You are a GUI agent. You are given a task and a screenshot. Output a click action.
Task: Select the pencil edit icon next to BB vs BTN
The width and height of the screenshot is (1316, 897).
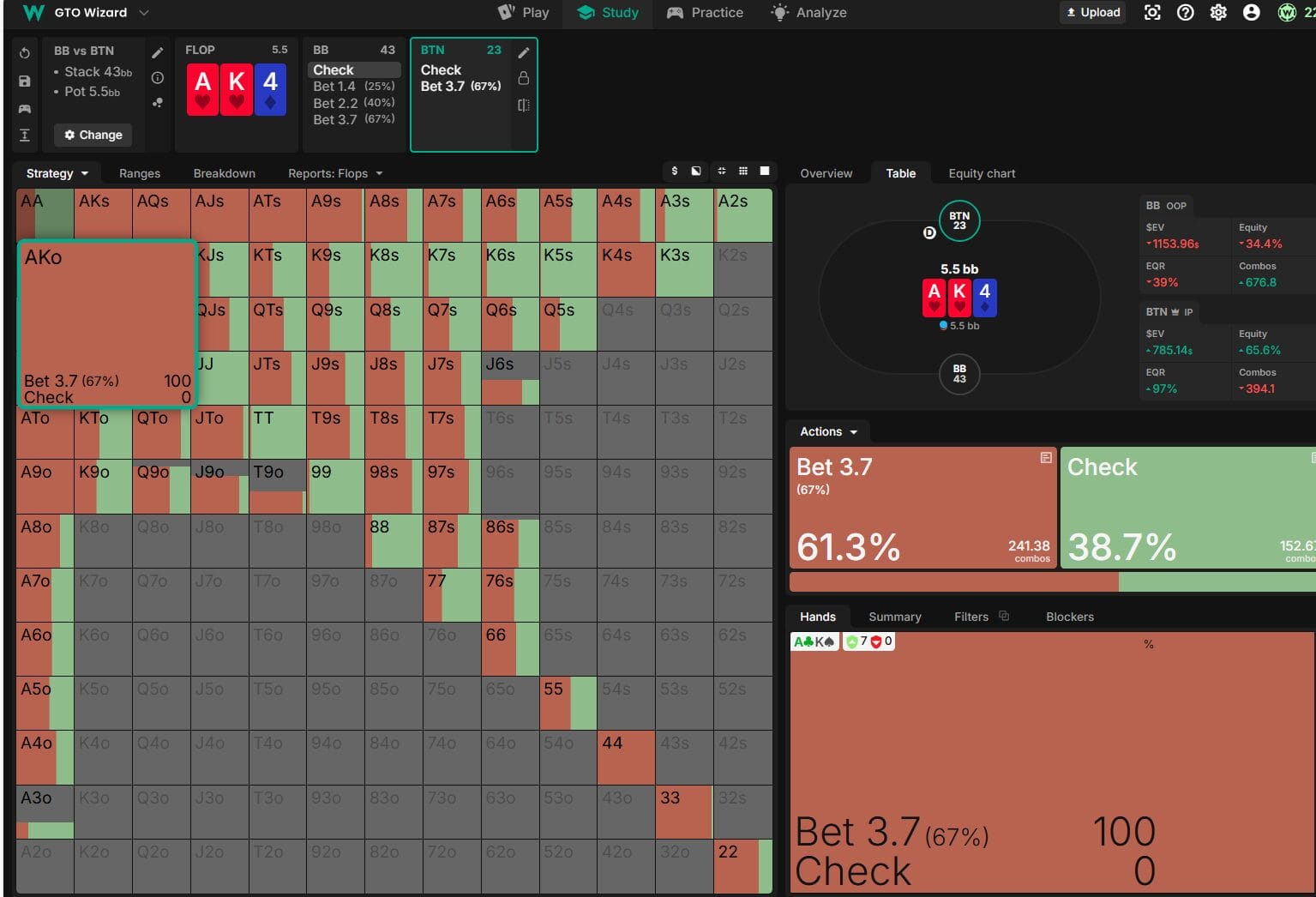[x=158, y=51]
